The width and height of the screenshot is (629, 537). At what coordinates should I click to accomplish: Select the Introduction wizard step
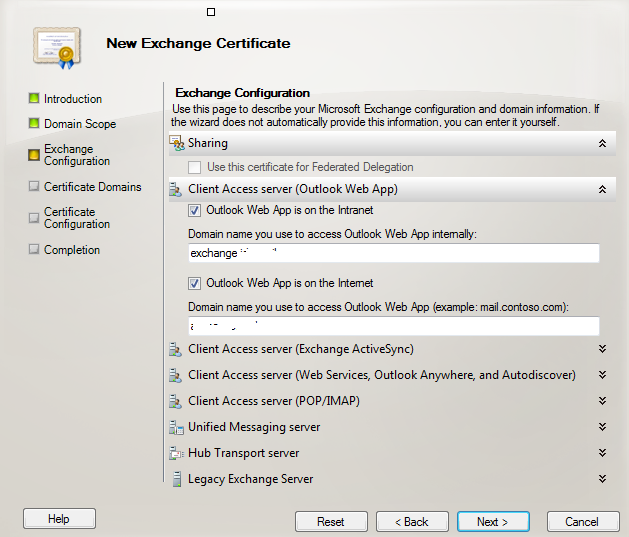[73, 99]
